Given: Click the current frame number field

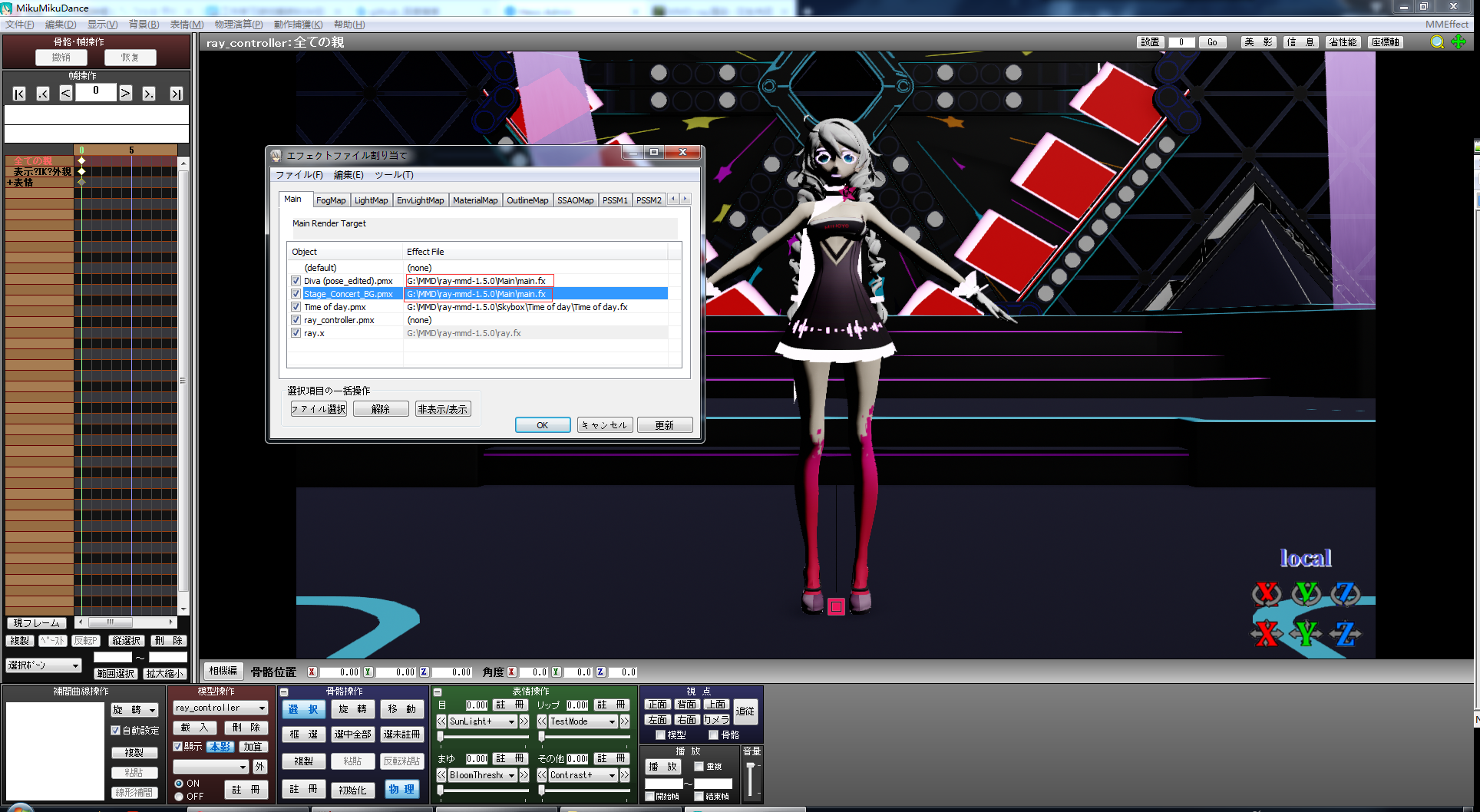Looking at the screenshot, I should coord(96,92).
